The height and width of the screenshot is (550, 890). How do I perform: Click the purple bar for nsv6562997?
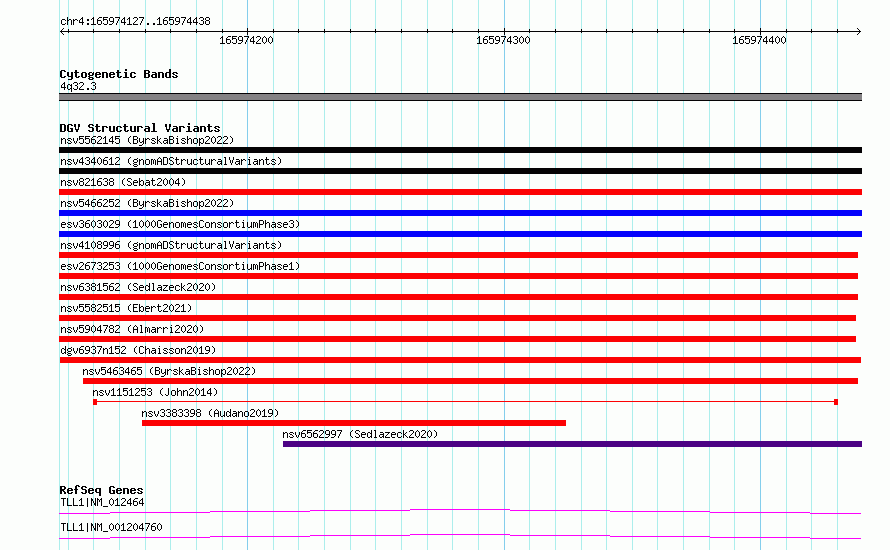pyautogui.click(x=572, y=444)
